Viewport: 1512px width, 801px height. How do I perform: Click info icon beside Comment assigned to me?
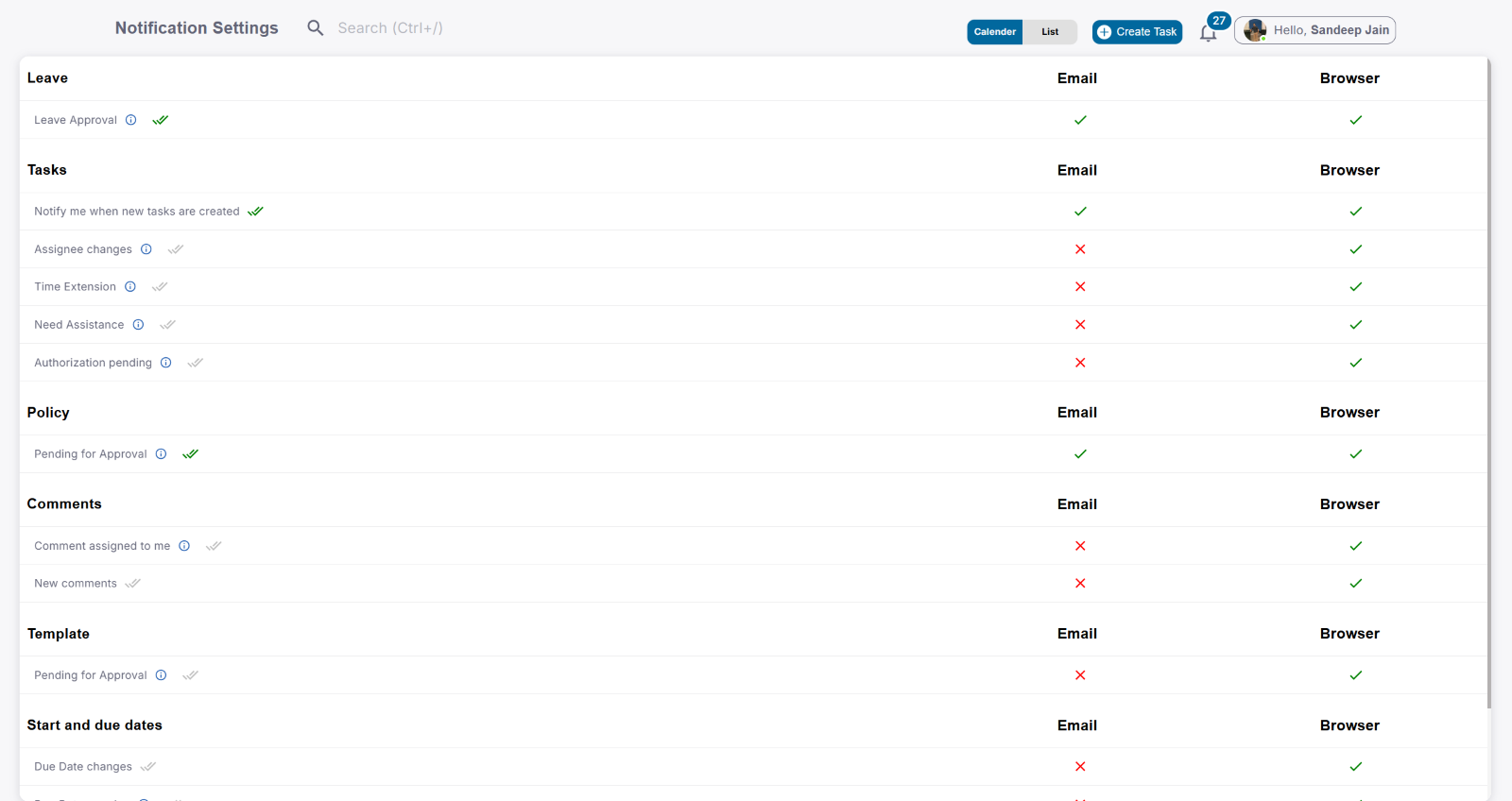coord(184,546)
